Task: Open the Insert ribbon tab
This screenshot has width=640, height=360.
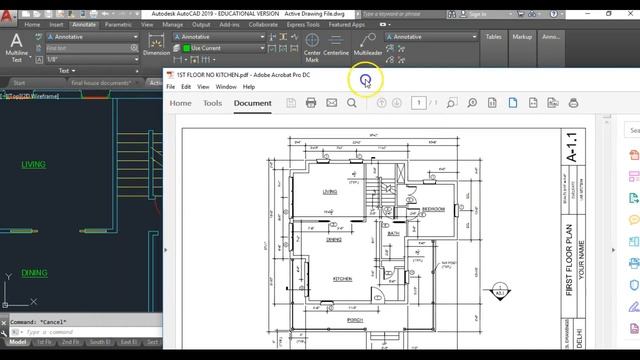Action: coord(56,25)
